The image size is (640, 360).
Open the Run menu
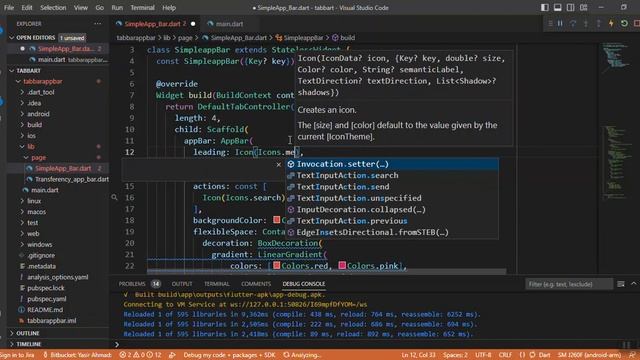point(117,7)
